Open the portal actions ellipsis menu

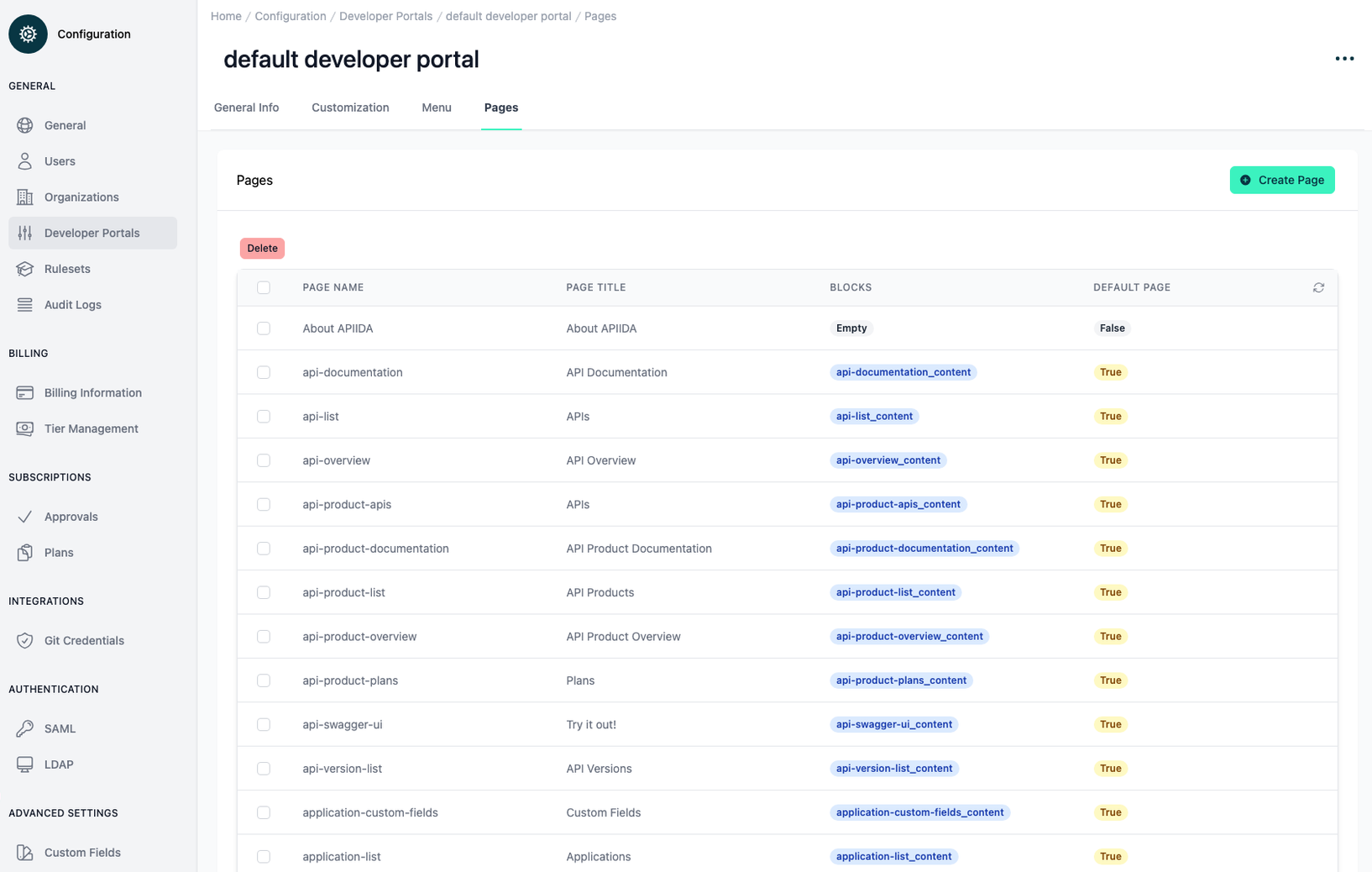[1344, 58]
